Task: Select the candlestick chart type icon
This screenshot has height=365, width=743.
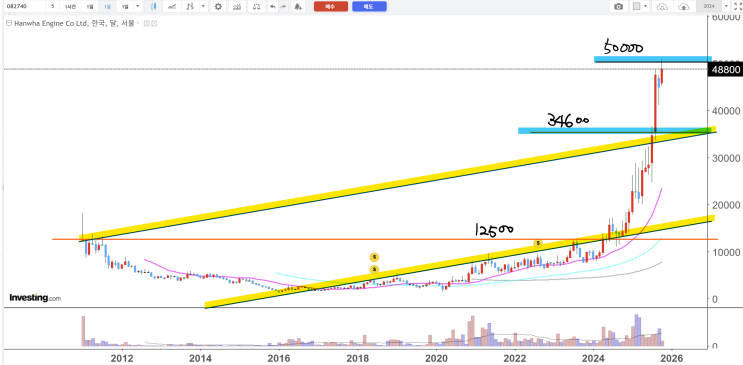Action: [x=154, y=7]
